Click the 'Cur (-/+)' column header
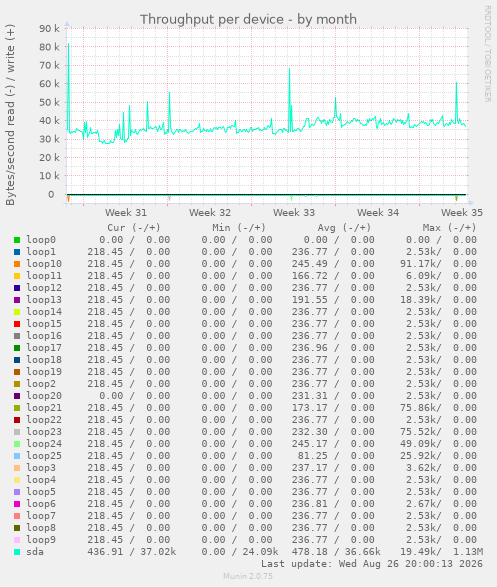The image size is (497, 587). 134,228
